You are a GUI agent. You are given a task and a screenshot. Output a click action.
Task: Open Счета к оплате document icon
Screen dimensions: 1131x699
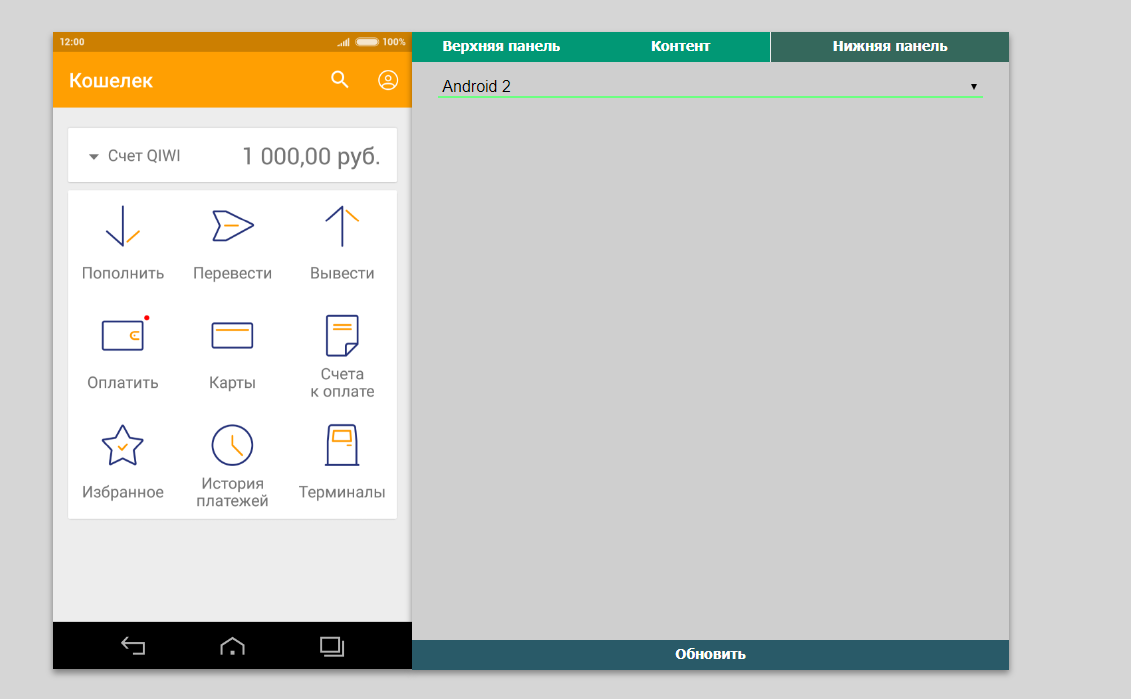click(342, 335)
